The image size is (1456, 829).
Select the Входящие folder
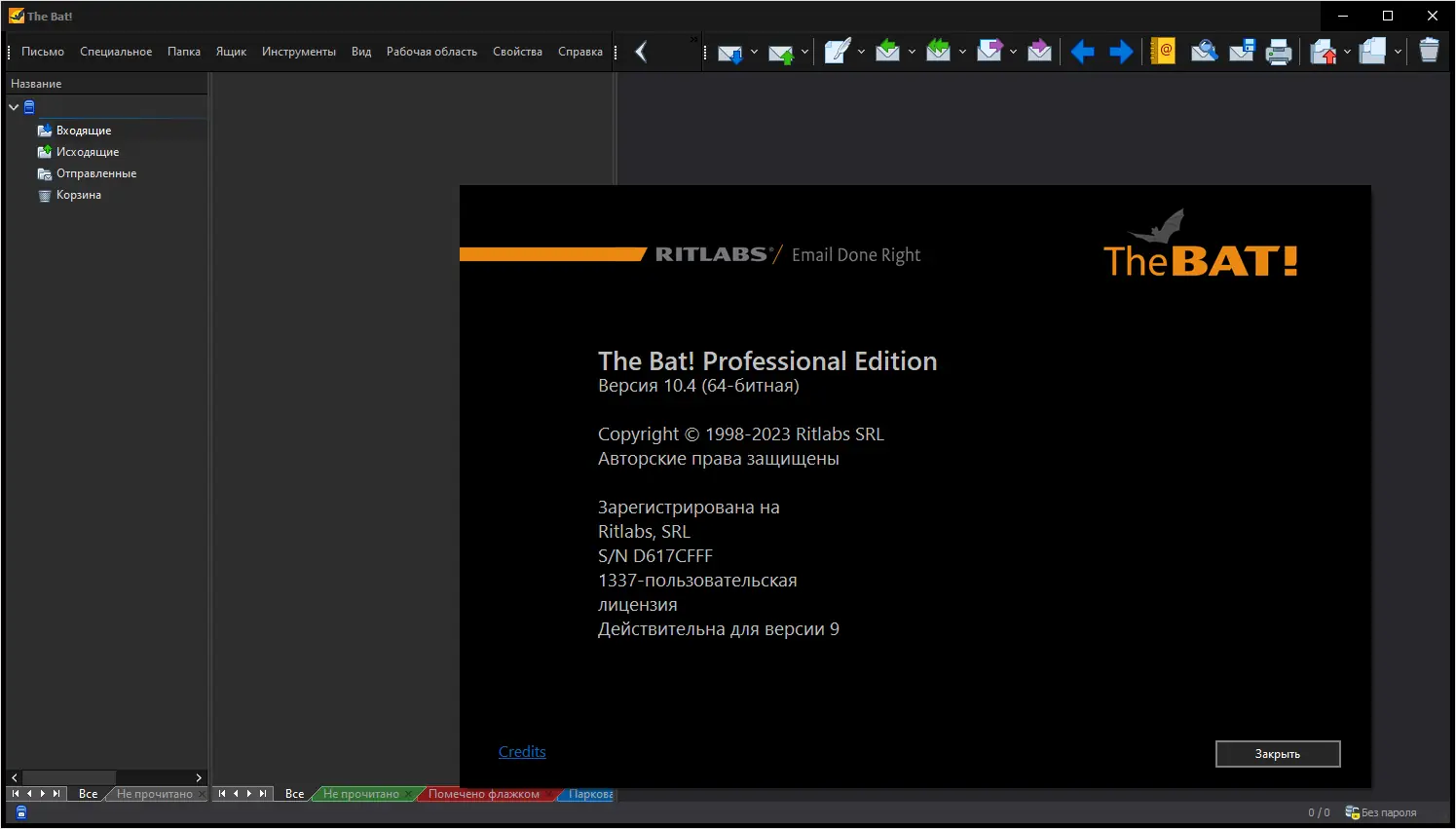pos(84,131)
